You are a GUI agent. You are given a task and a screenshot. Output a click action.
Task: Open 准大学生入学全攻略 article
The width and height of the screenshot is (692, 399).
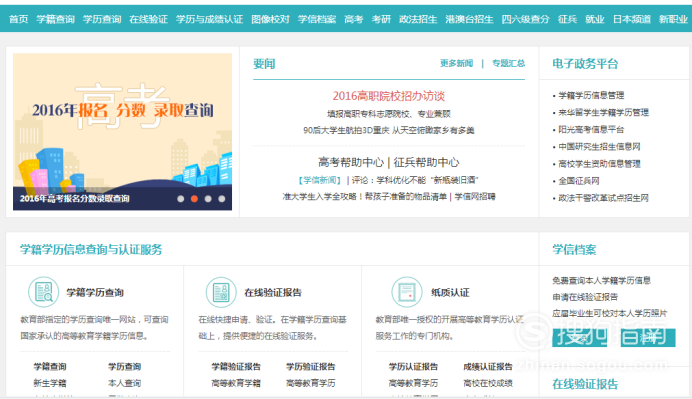[364, 196]
